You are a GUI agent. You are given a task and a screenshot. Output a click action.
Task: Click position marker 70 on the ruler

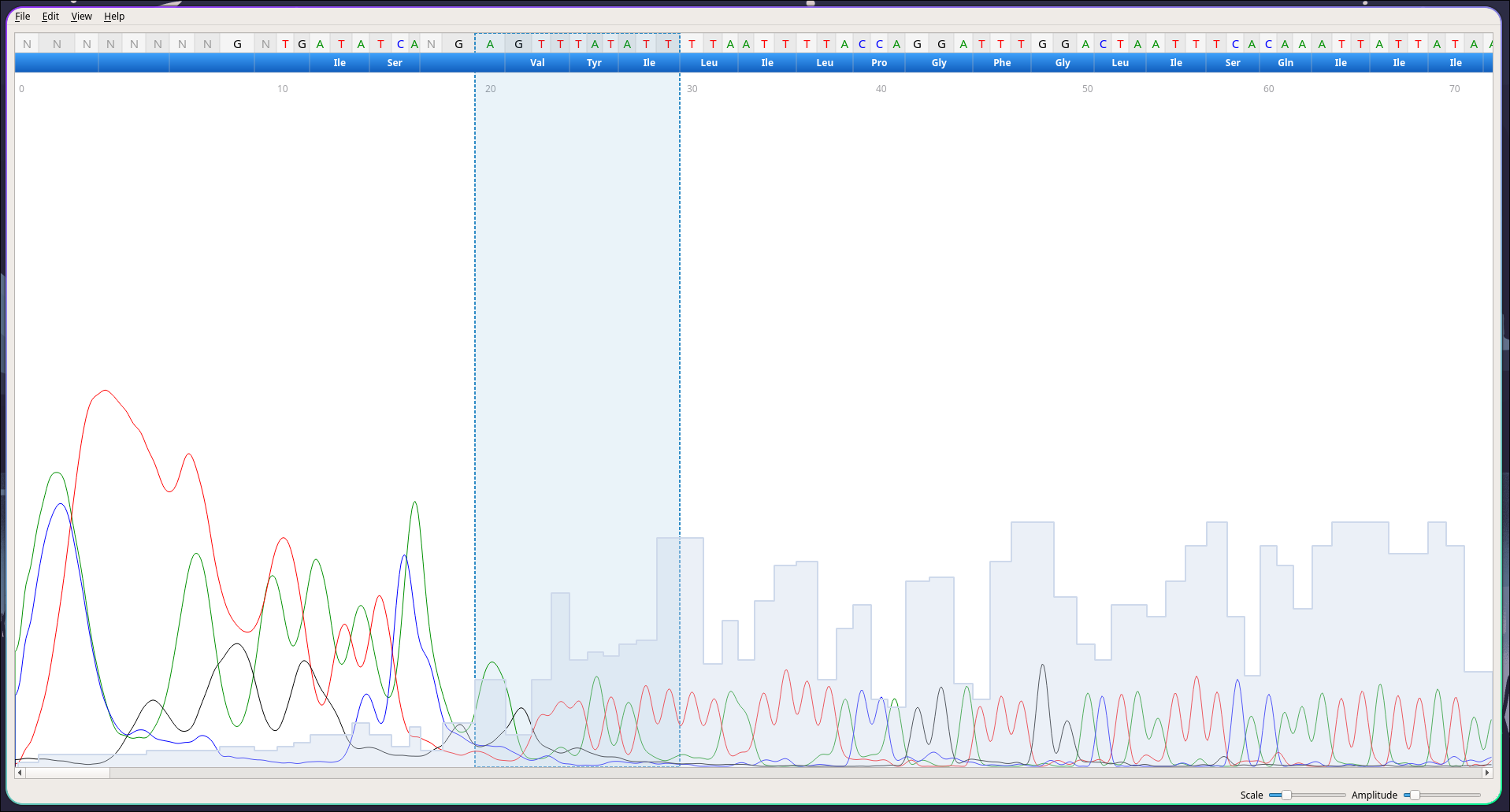(1454, 89)
